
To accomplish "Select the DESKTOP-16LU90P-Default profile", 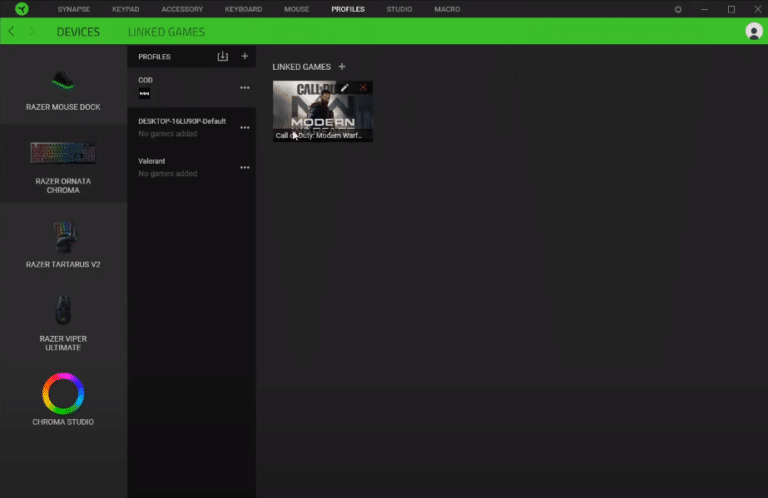I will (x=192, y=127).
